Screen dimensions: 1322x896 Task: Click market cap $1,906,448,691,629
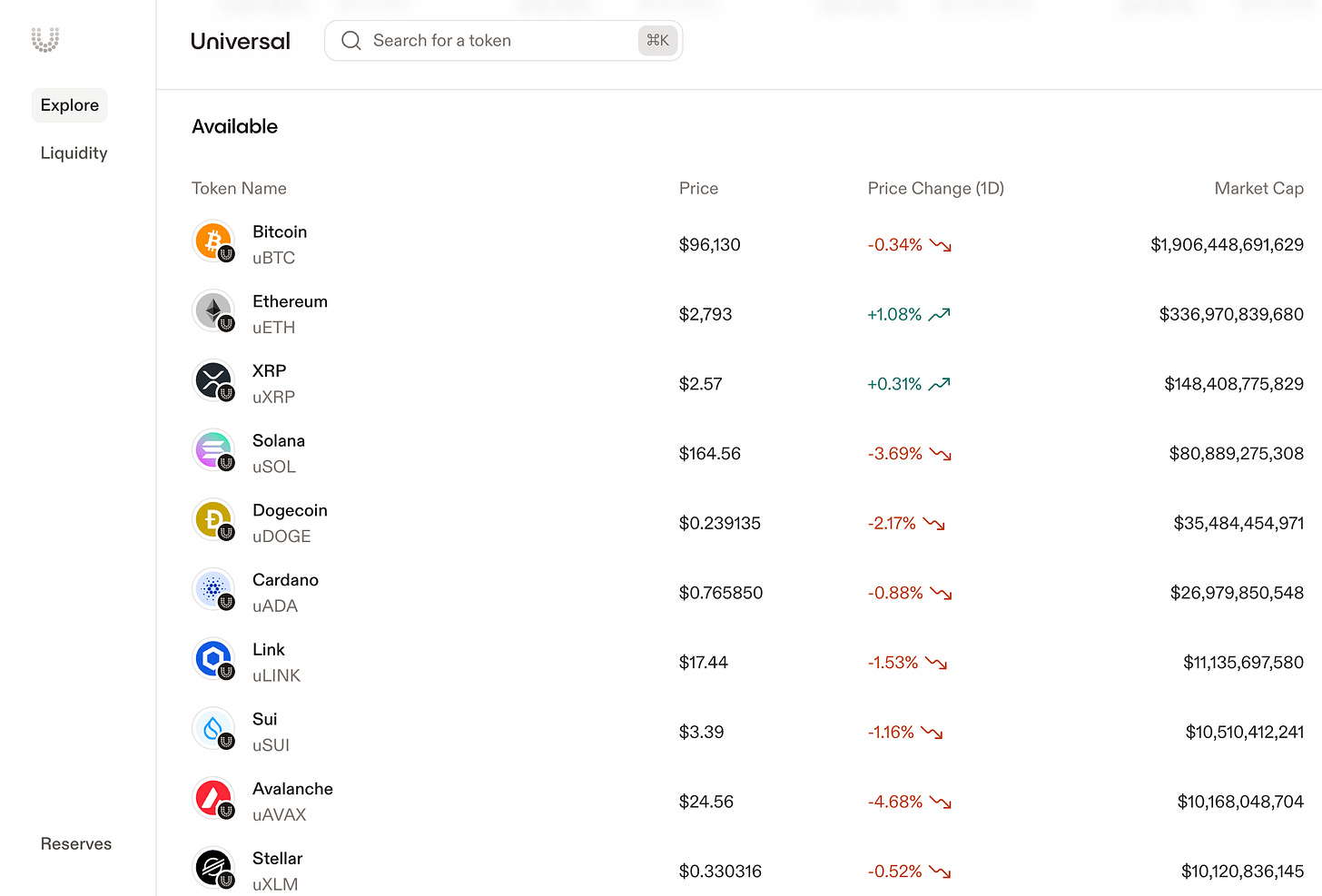click(x=1227, y=245)
